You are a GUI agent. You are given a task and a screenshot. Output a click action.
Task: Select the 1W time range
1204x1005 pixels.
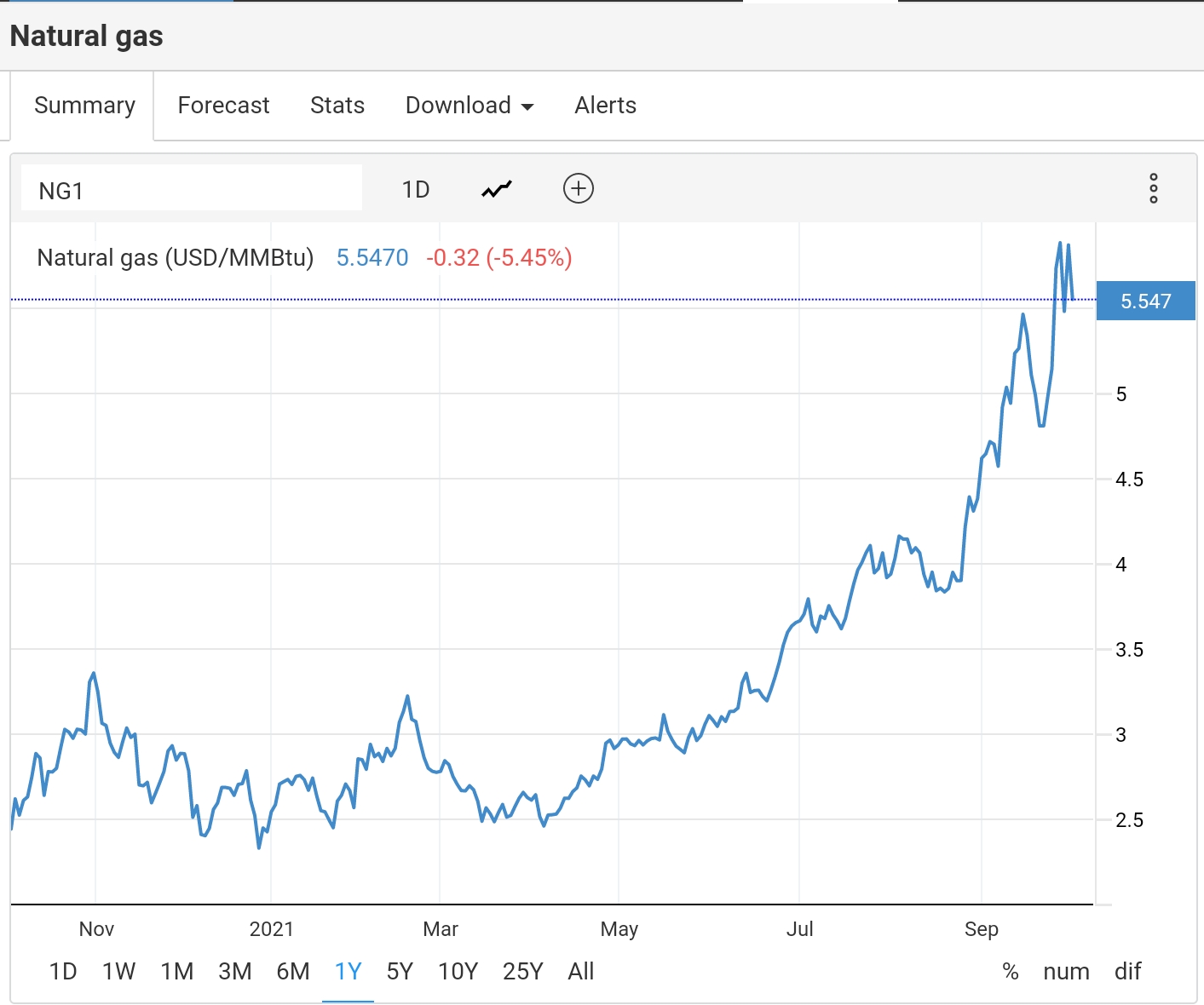(x=119, y=972)
